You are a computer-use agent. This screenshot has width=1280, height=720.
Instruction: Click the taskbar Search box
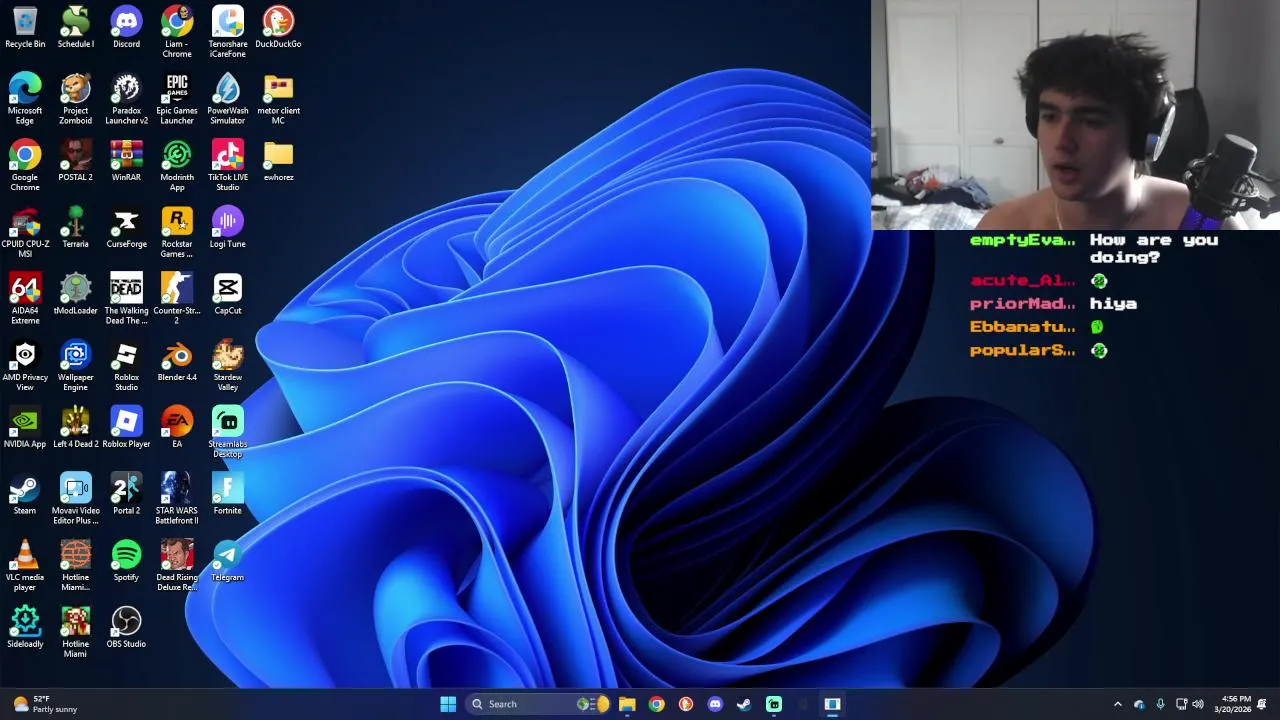tap(539, 704)
